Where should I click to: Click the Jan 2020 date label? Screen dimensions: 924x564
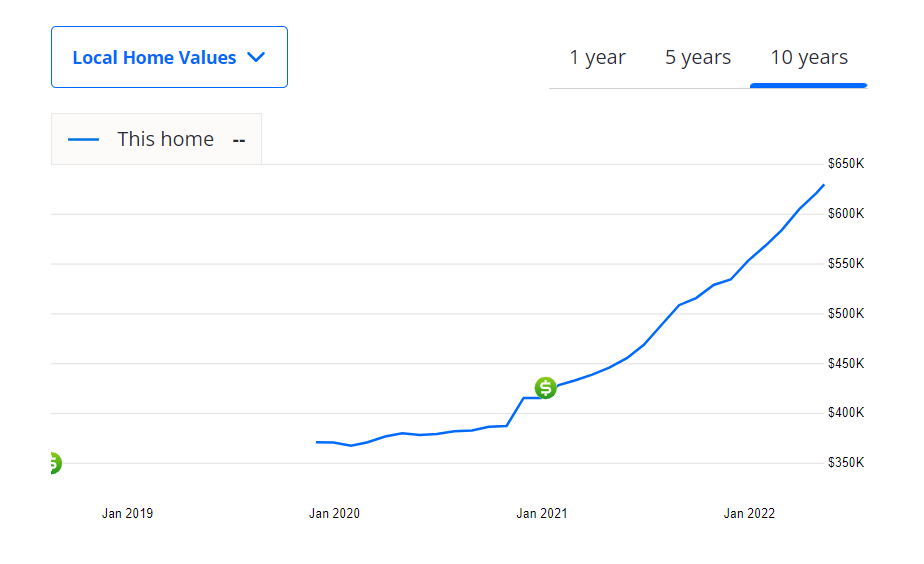point(334,514)
